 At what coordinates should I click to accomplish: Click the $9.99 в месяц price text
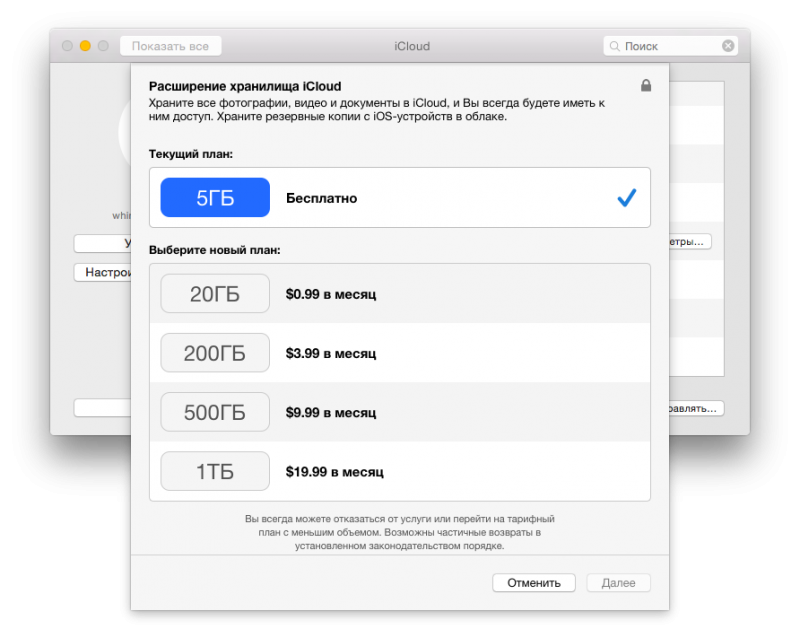tap(331, 413)
